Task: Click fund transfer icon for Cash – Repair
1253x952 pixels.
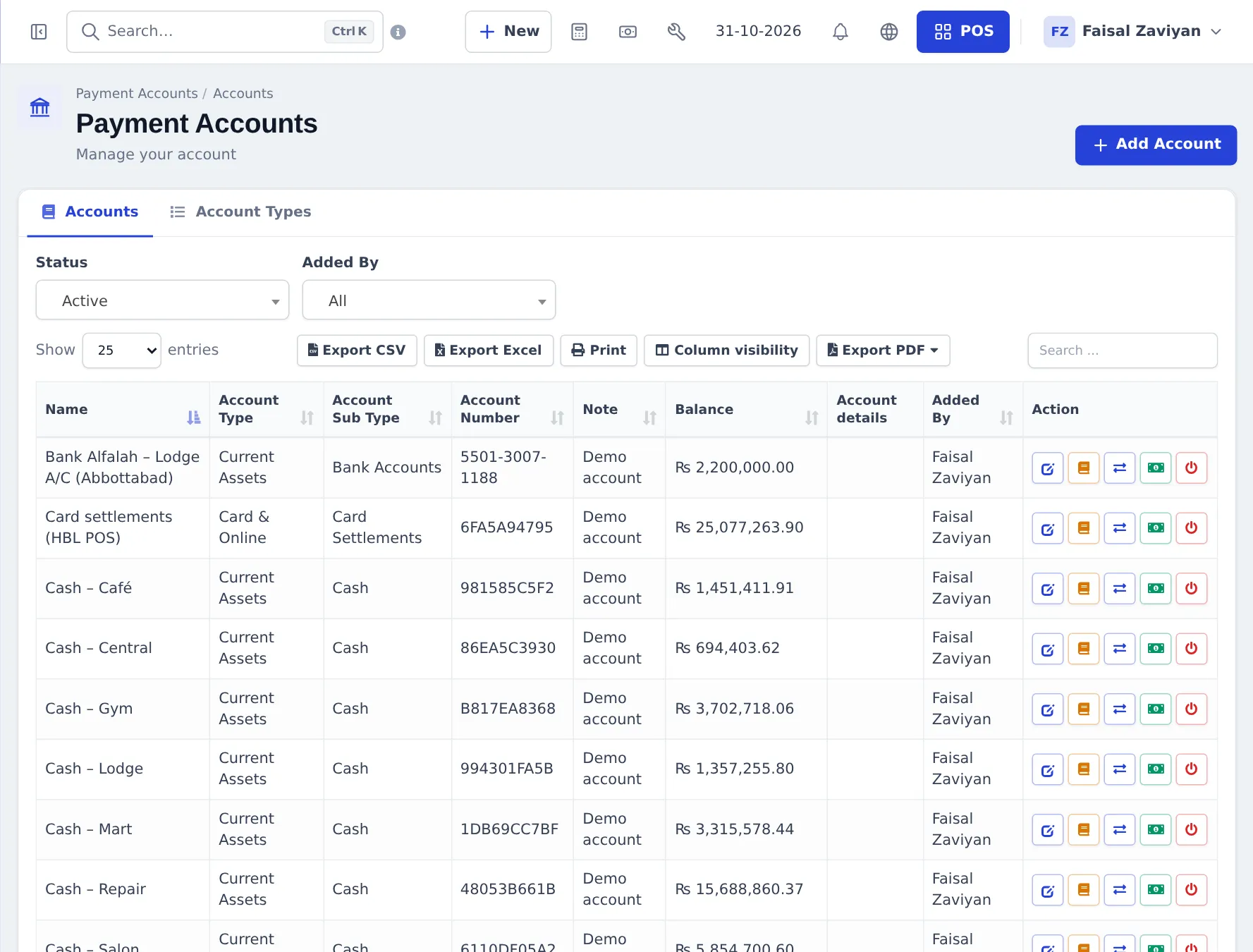Action: point(1120,890)
